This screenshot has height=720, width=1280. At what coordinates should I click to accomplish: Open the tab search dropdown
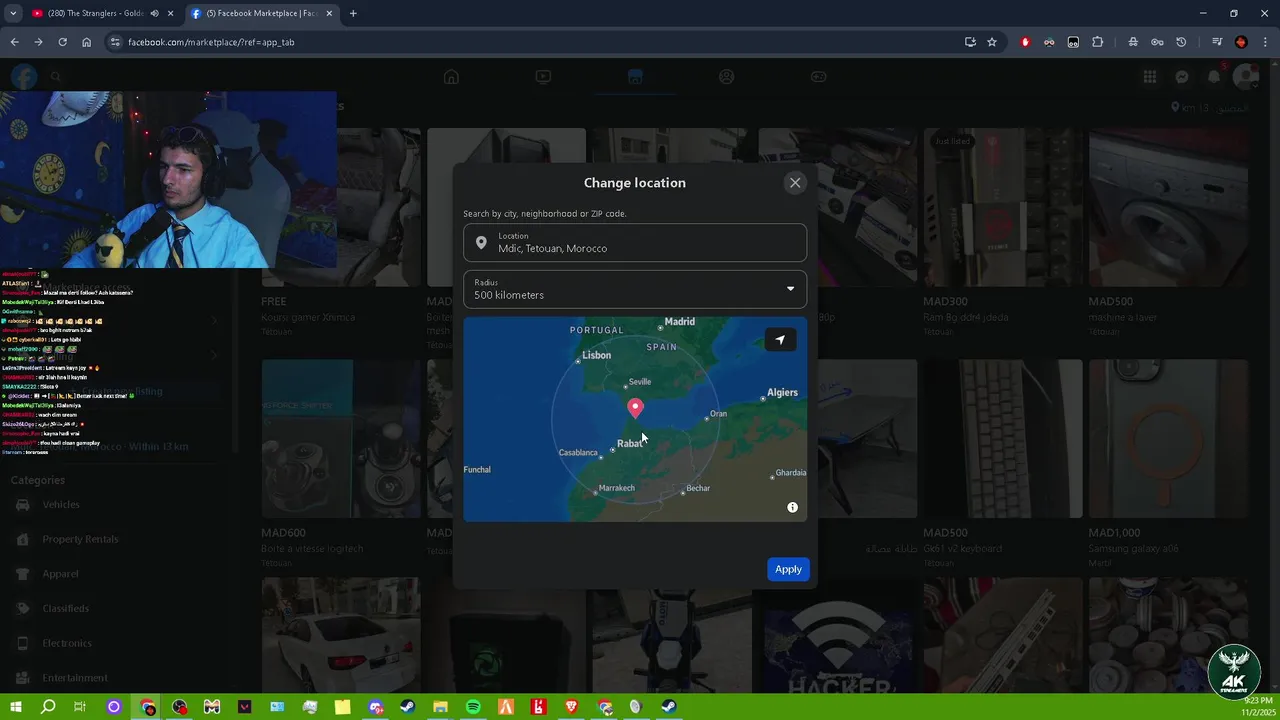click(x=13, y=13)
